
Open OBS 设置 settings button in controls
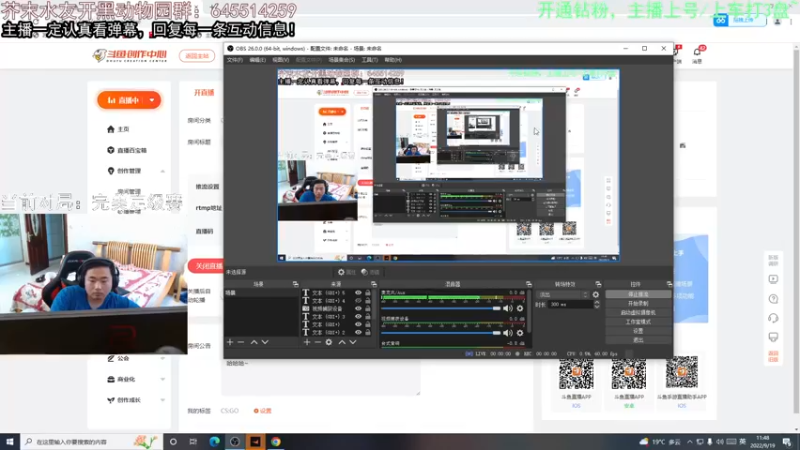(638, 331)
